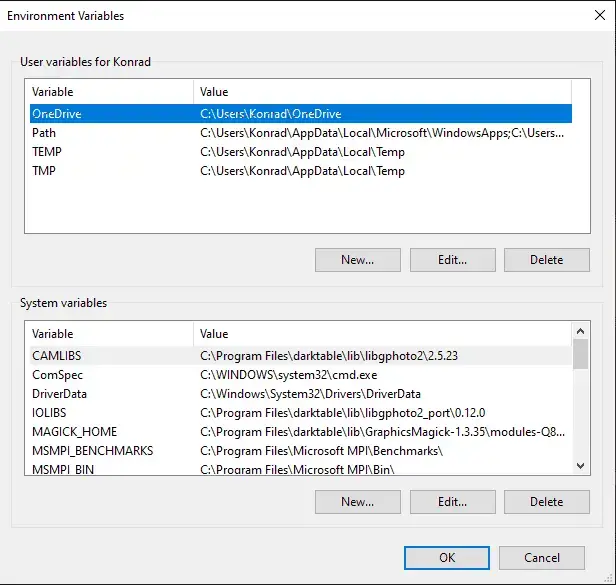Screen dimensions: 616x585
Task: Click the System variables scroll down arrow
Action: [x=580, y=466]
